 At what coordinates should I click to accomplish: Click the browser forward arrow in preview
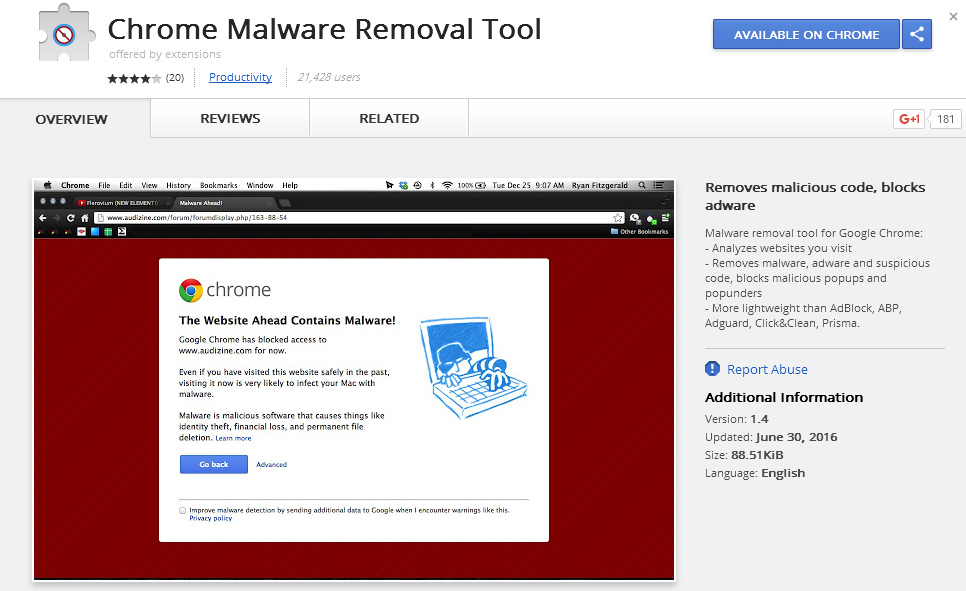57,218
